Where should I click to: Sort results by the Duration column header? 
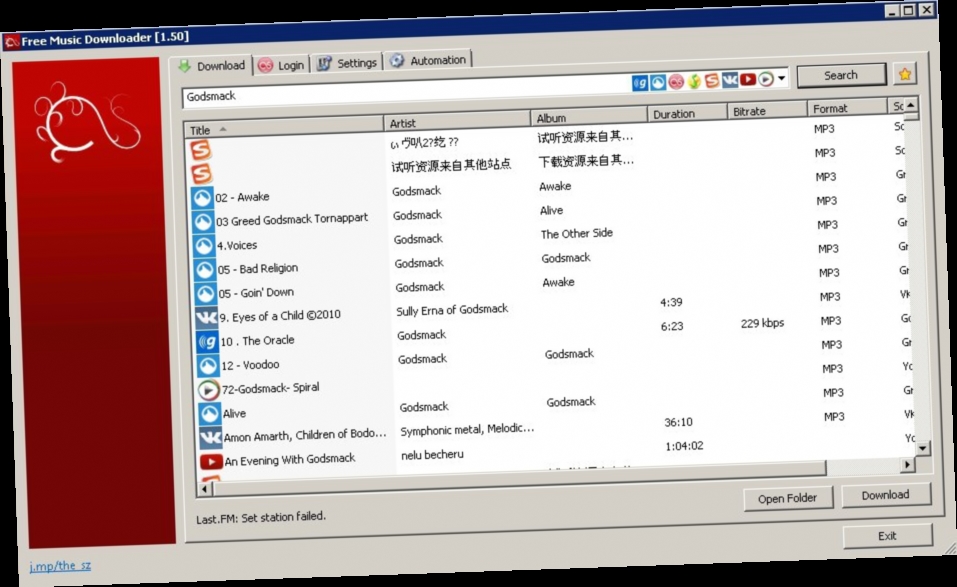tap(687, 113)
